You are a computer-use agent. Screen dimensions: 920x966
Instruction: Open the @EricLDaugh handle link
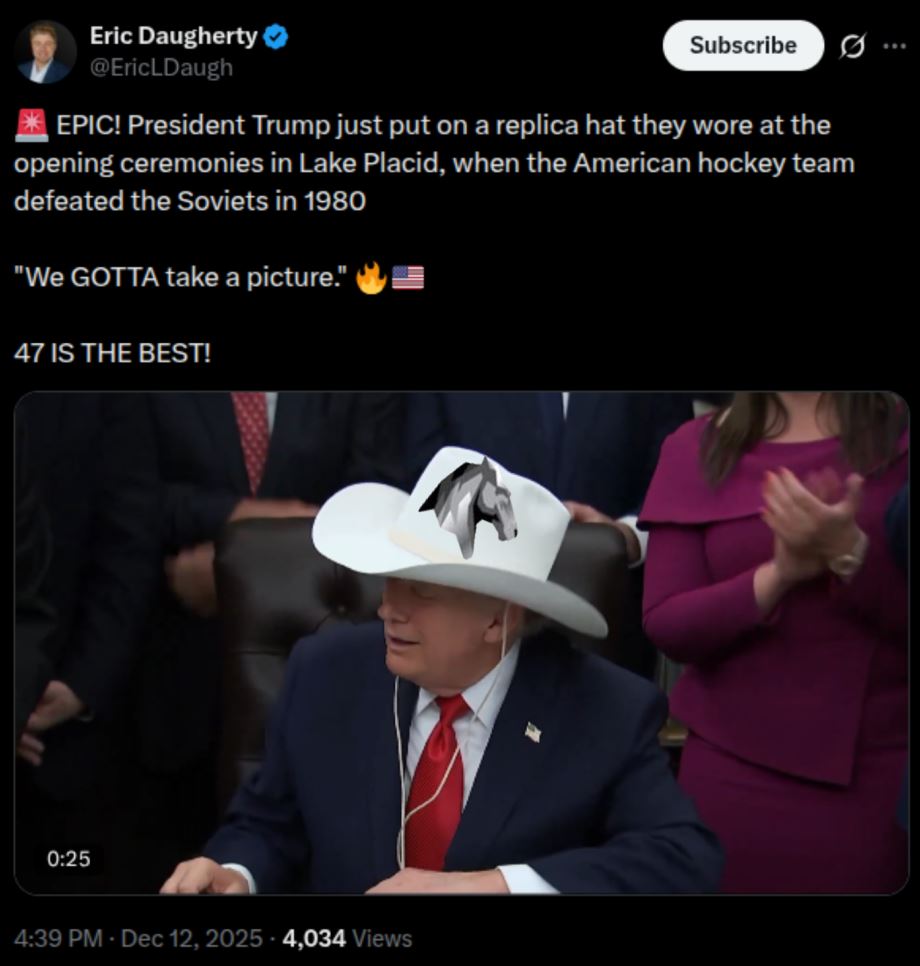coord(161,67)
